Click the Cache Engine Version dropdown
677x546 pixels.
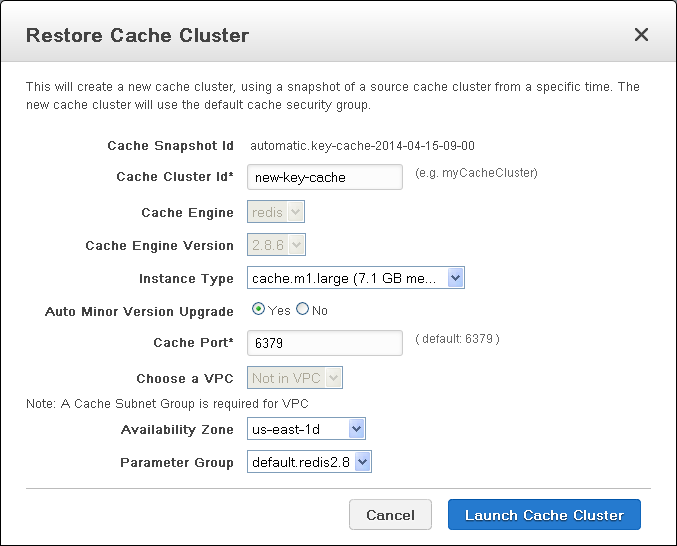(x=275, y=245)
